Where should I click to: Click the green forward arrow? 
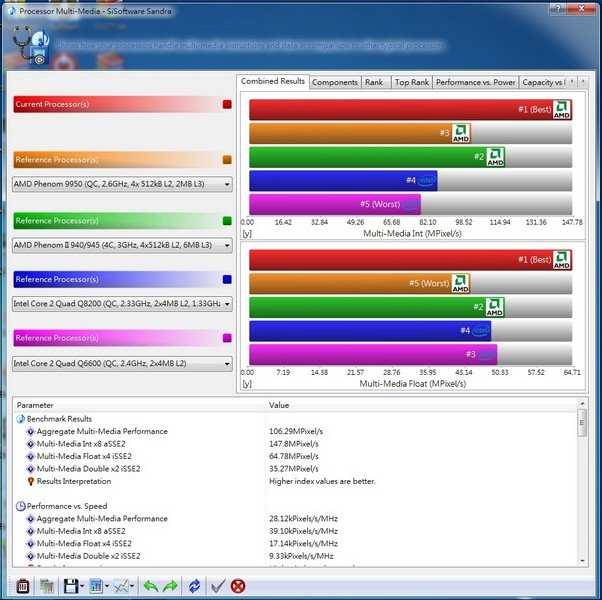click(x=170, y=586)
